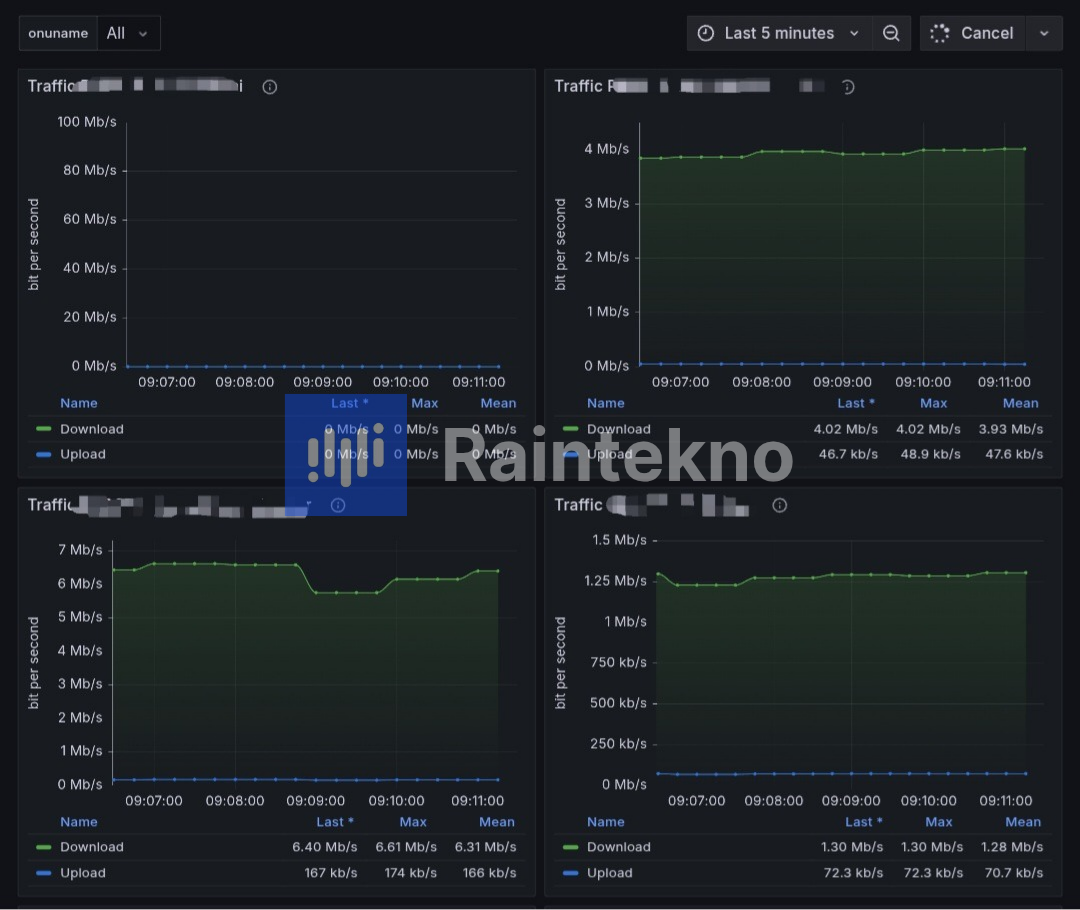Sort legend by Max in 6.61 Mb/s panel
Viewport: 1080px width, 910px height.
coord(413,822)
